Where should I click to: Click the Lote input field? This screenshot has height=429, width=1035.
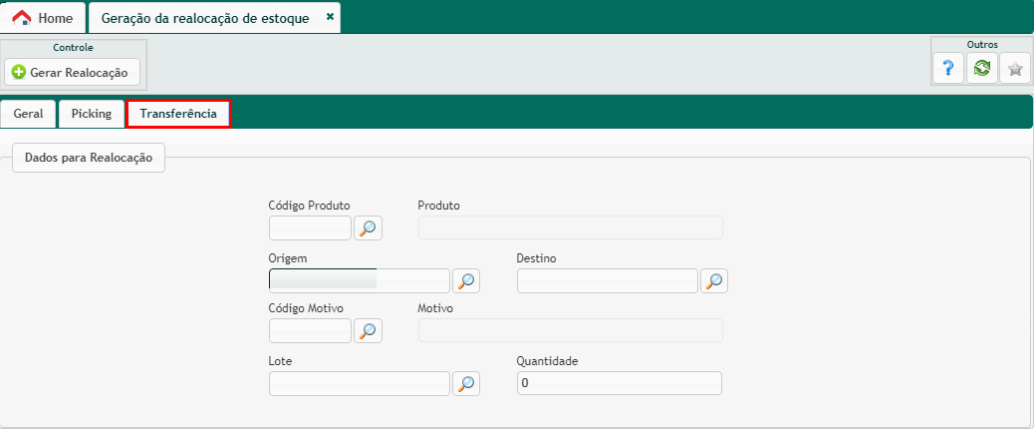[359, 383]
